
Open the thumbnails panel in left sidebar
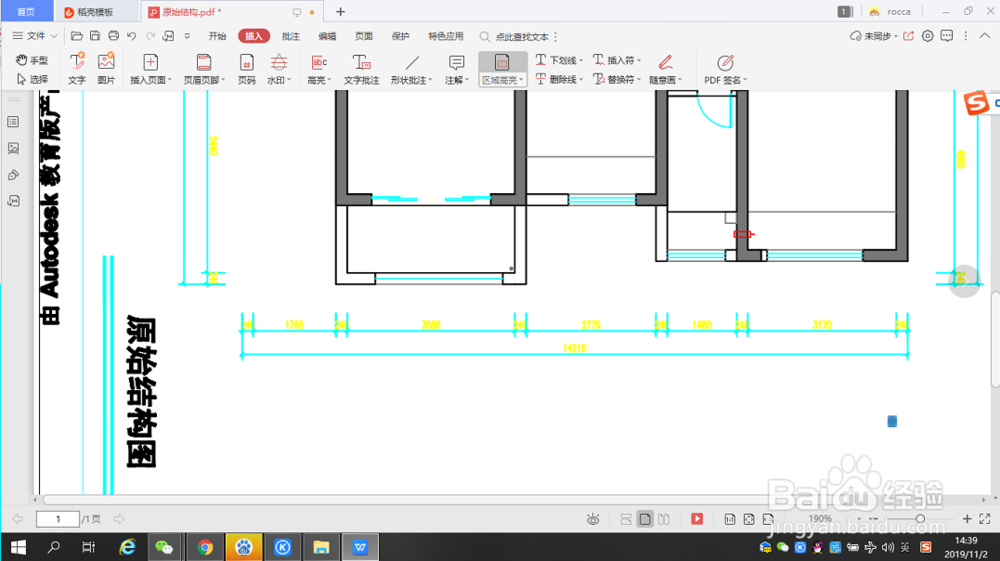pyautogui.click(x=13, y=122)
